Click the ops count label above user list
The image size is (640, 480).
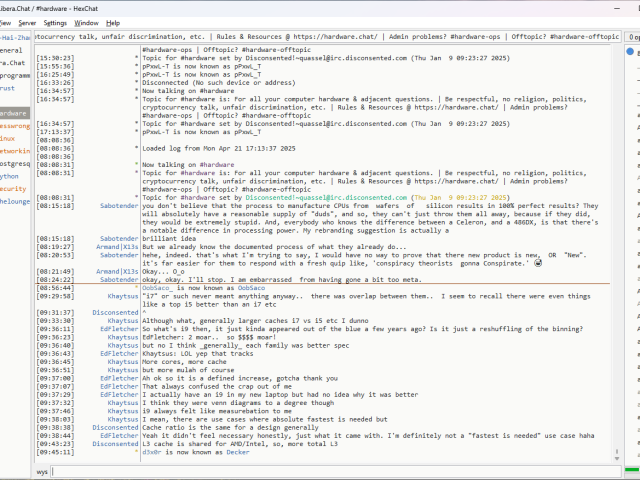pyautogui.click(x=633, y=36)
